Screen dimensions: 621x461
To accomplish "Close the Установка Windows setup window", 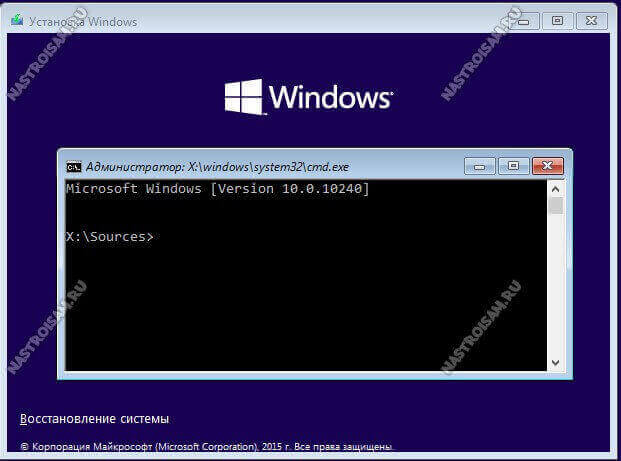I will (x=591, y=21).
